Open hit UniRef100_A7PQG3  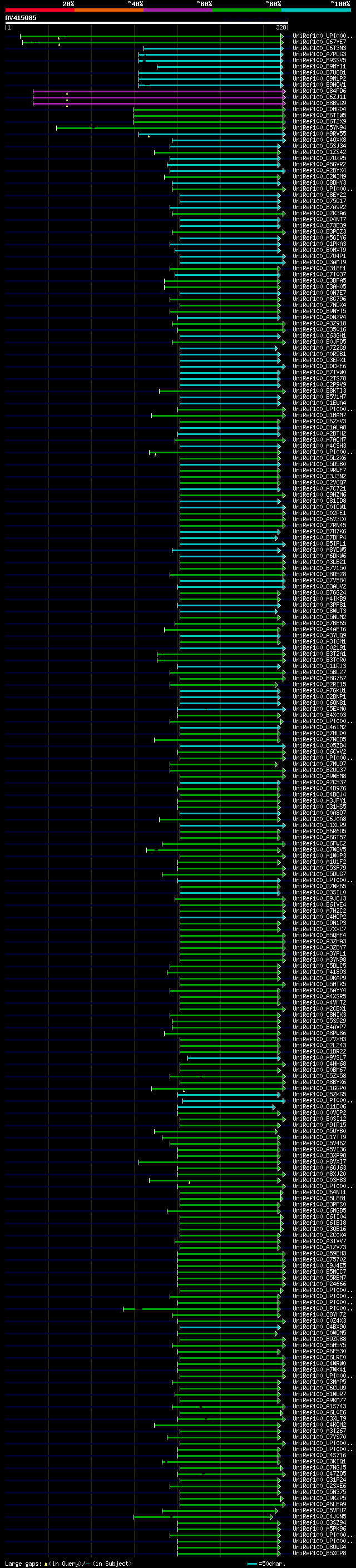tap(319, 54)
